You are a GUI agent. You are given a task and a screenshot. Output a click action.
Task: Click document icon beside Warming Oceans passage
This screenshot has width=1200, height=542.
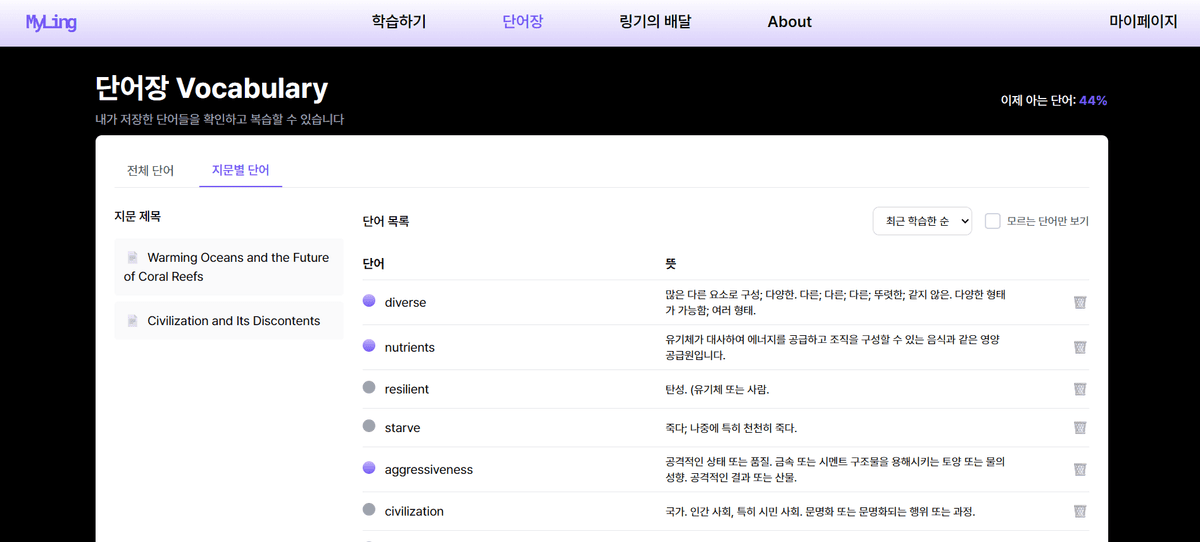(133, 258)
